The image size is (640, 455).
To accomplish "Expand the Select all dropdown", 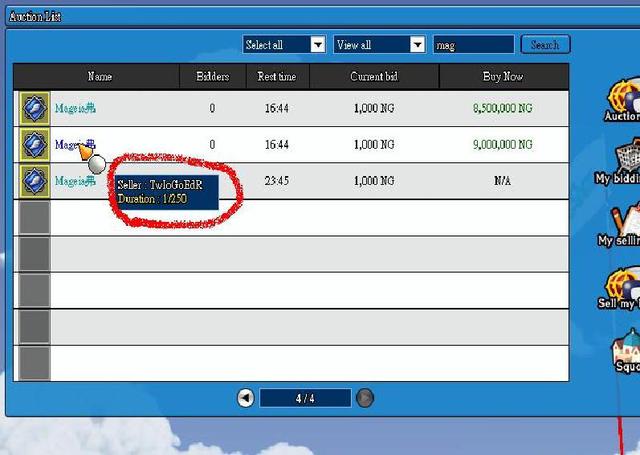I will click(x=317, y=45).
